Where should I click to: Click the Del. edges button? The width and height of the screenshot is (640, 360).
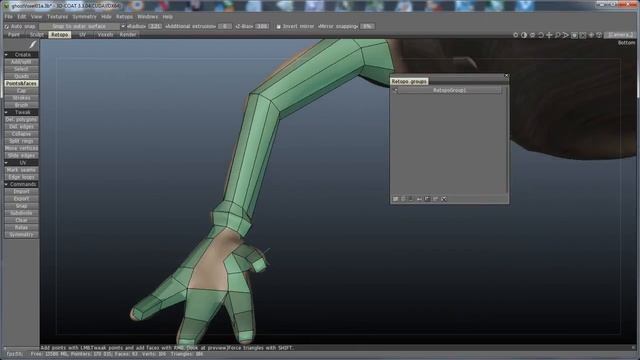click(21, 127)
